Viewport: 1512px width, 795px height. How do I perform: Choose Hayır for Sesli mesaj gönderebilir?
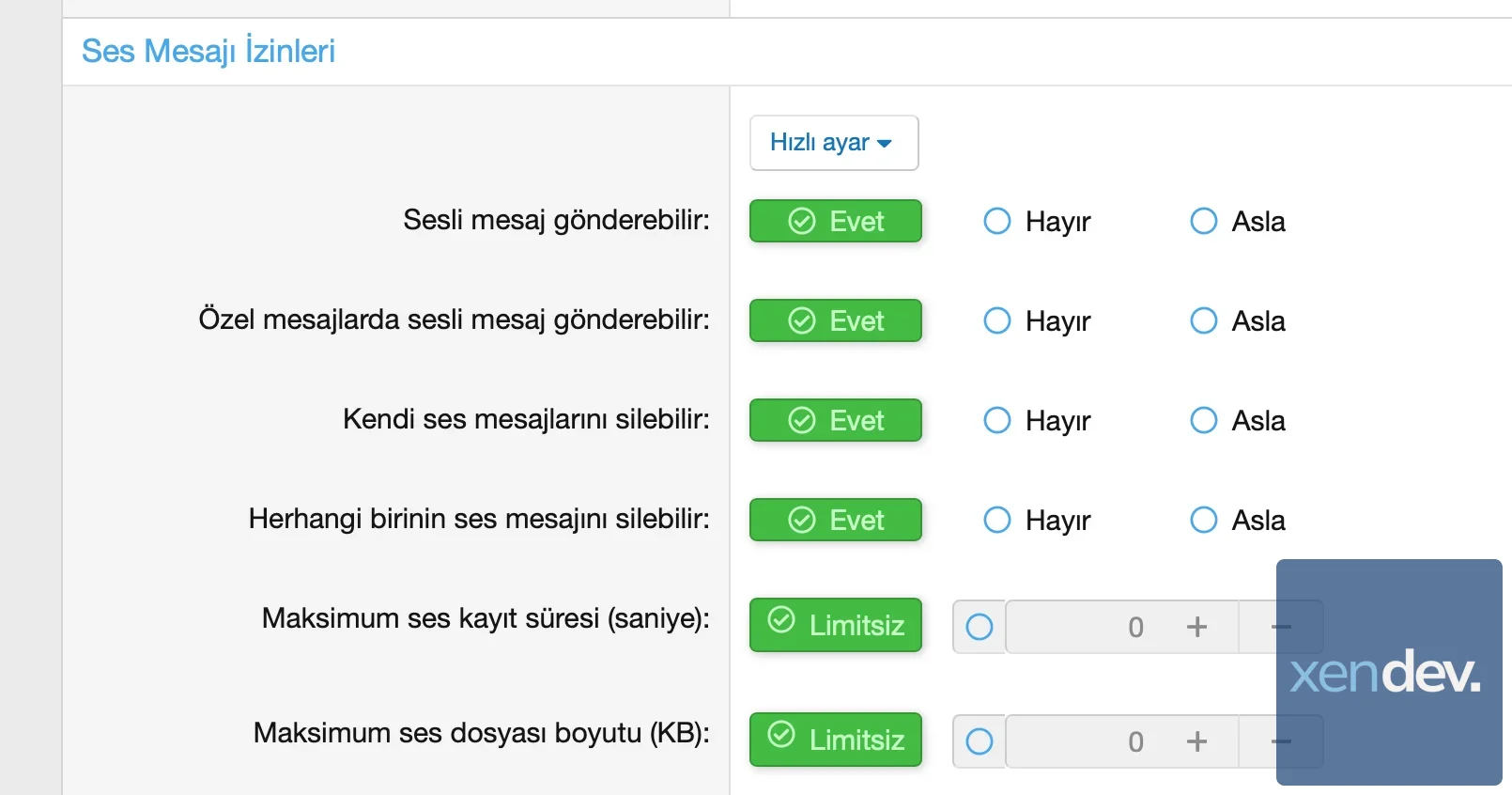997,221
